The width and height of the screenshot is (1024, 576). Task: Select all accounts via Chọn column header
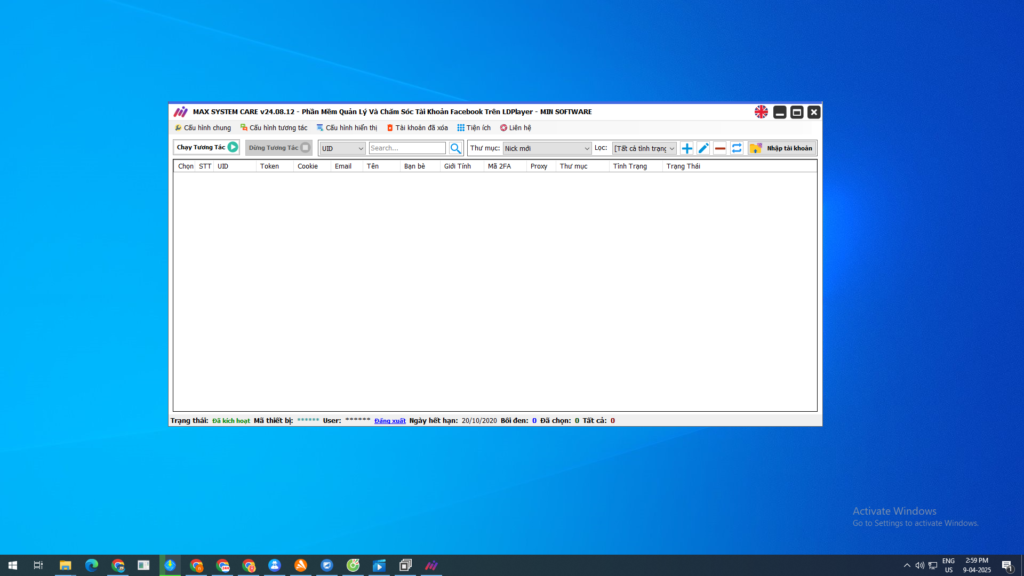pos(184,165)
